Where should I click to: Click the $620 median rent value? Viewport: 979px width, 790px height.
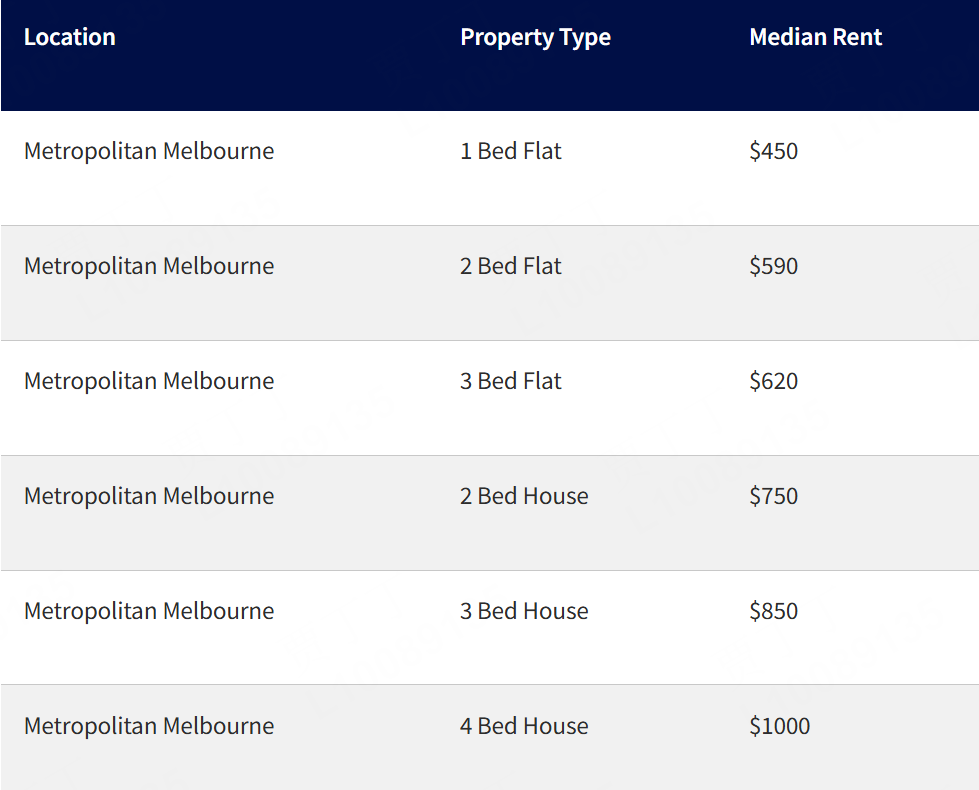[773, 382]
